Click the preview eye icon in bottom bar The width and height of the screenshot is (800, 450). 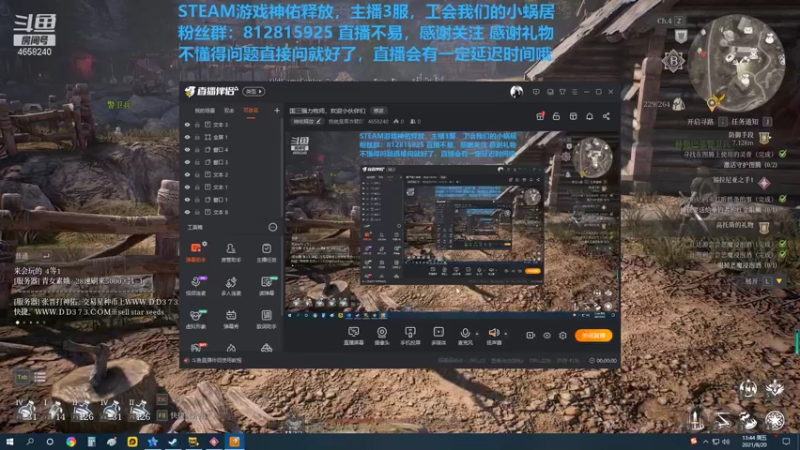(546, 335)
